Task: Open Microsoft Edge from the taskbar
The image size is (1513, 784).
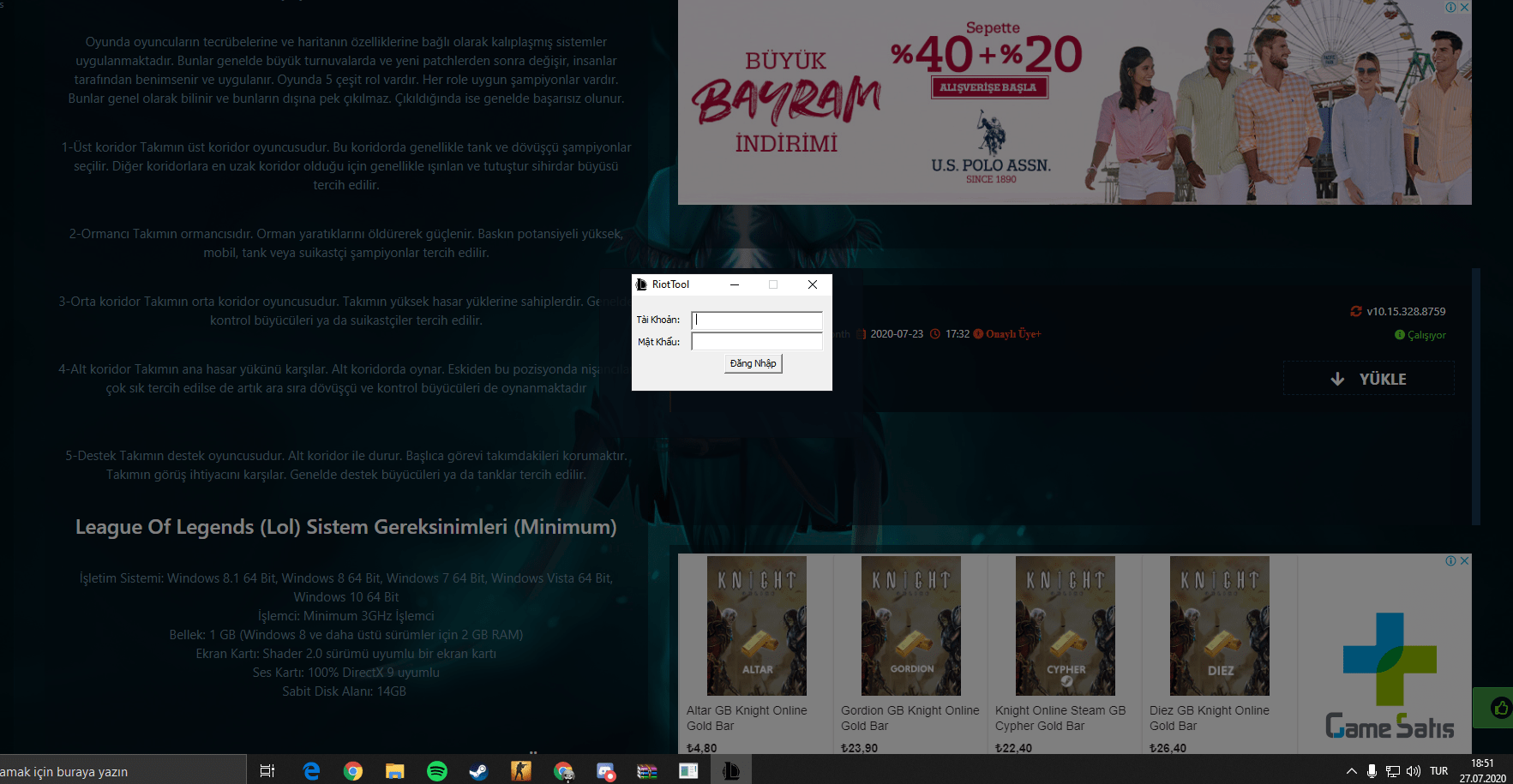Action: coord(311,771)
